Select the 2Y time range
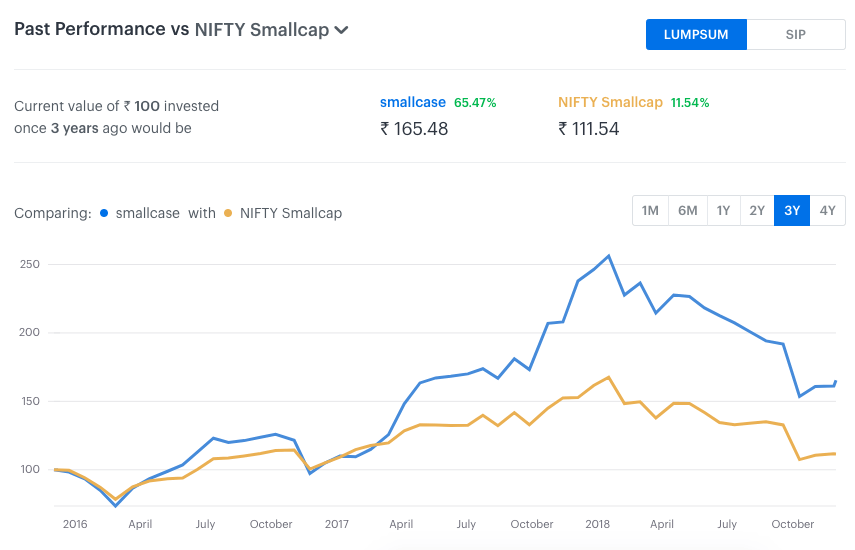This screenshot has height=550, width=855. click(757, 210)
